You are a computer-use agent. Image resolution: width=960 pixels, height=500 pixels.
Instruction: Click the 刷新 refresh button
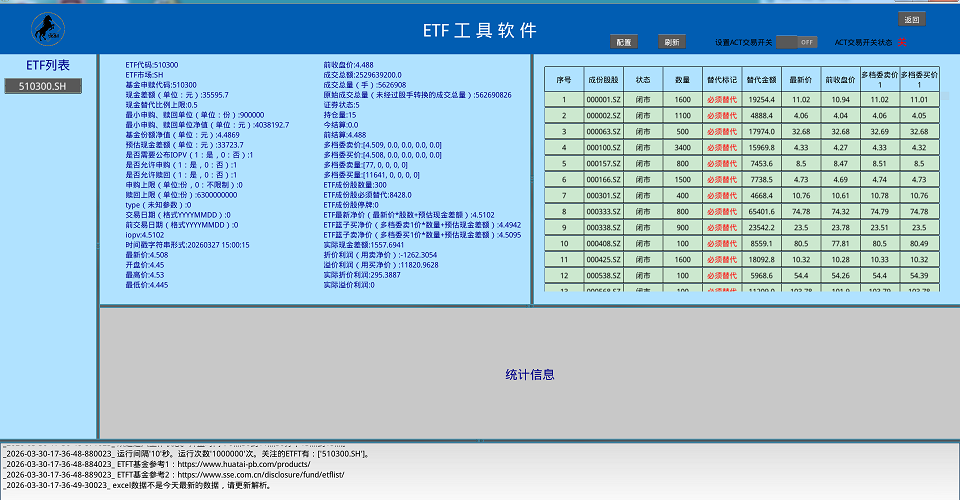pos(672,42)
